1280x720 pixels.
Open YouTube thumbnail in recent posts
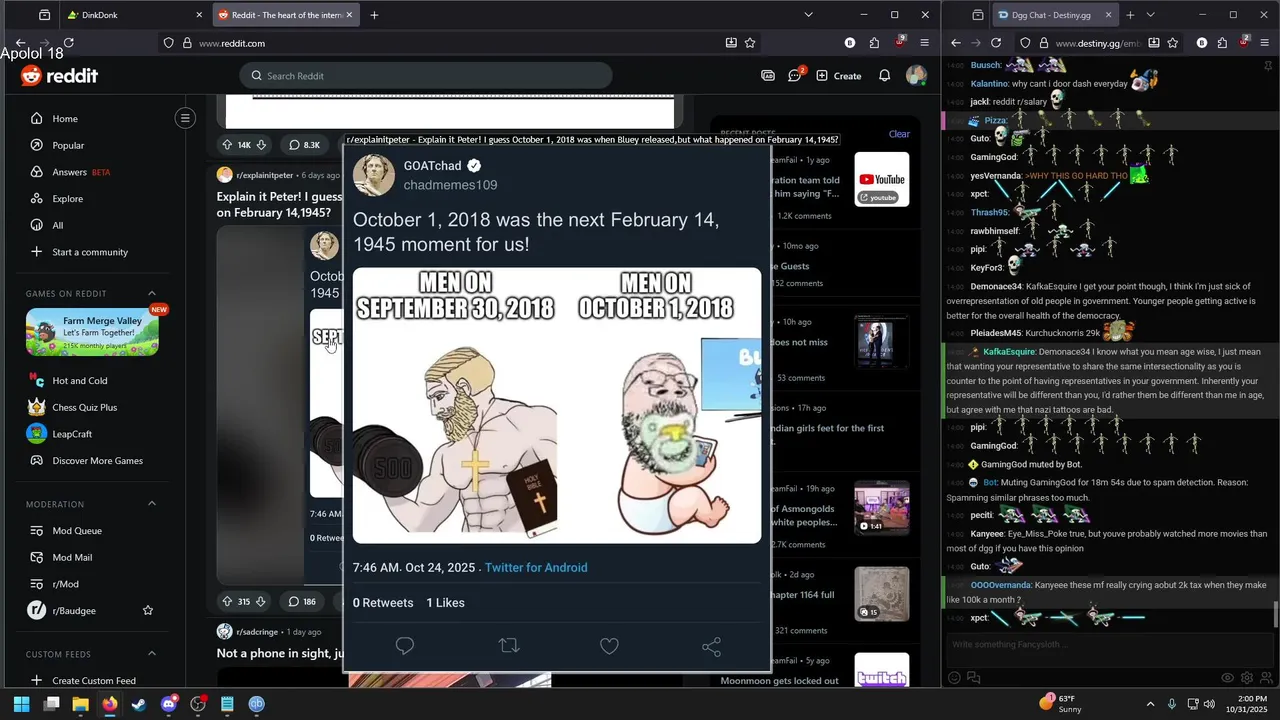pos(882,180)
